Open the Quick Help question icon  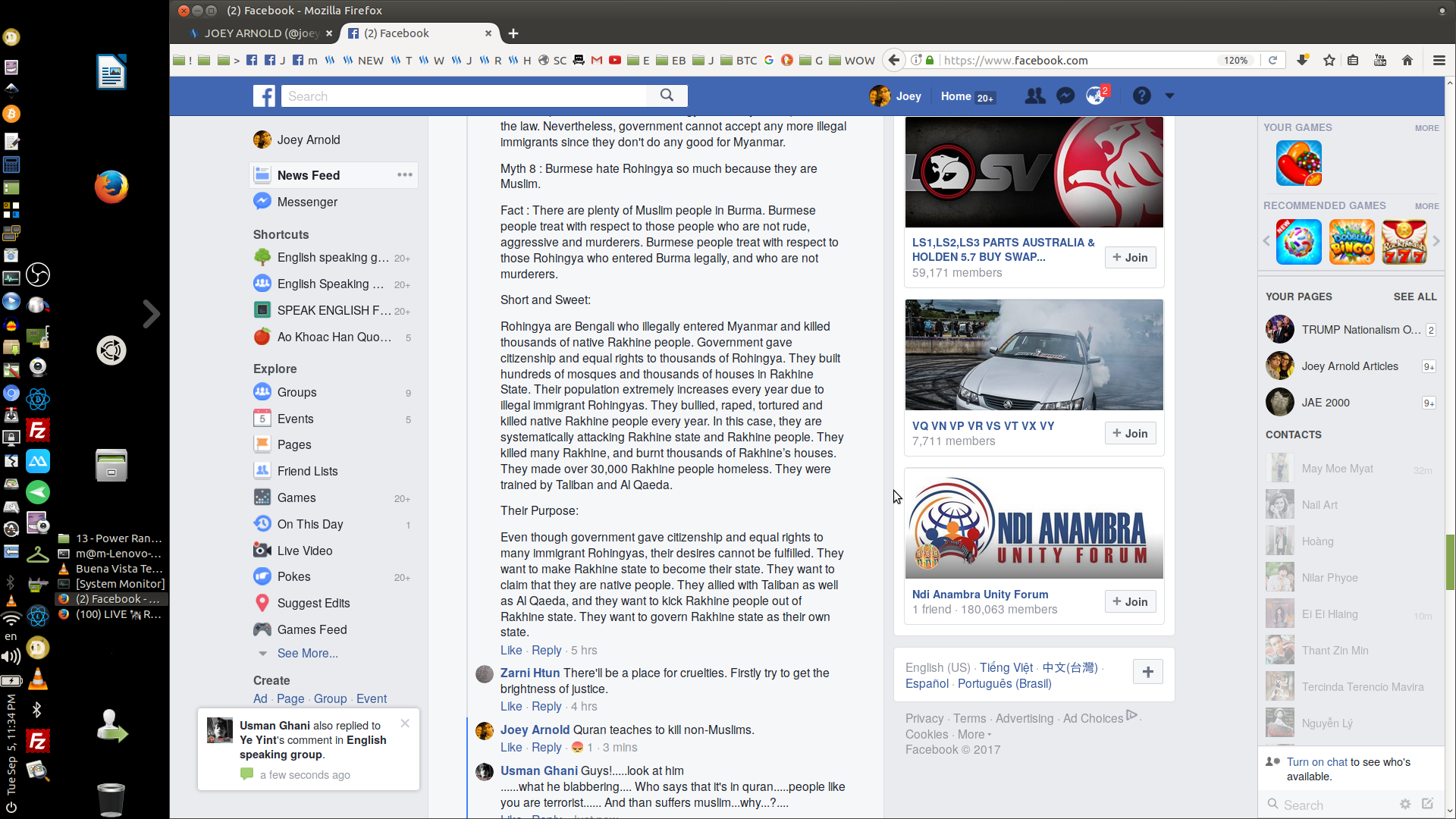click(x=1141, y=96)
